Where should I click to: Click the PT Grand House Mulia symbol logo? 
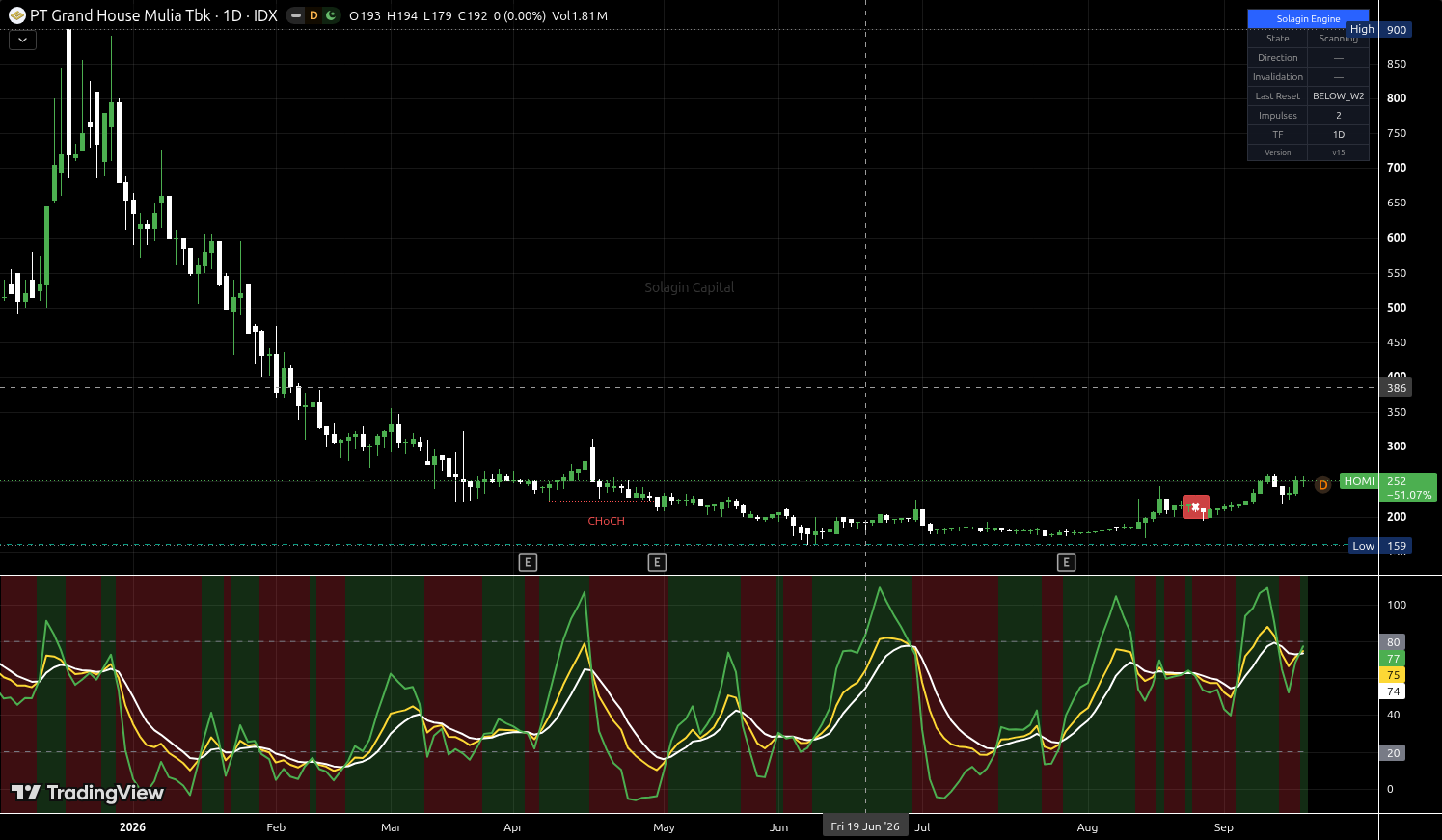coord(16,15)
